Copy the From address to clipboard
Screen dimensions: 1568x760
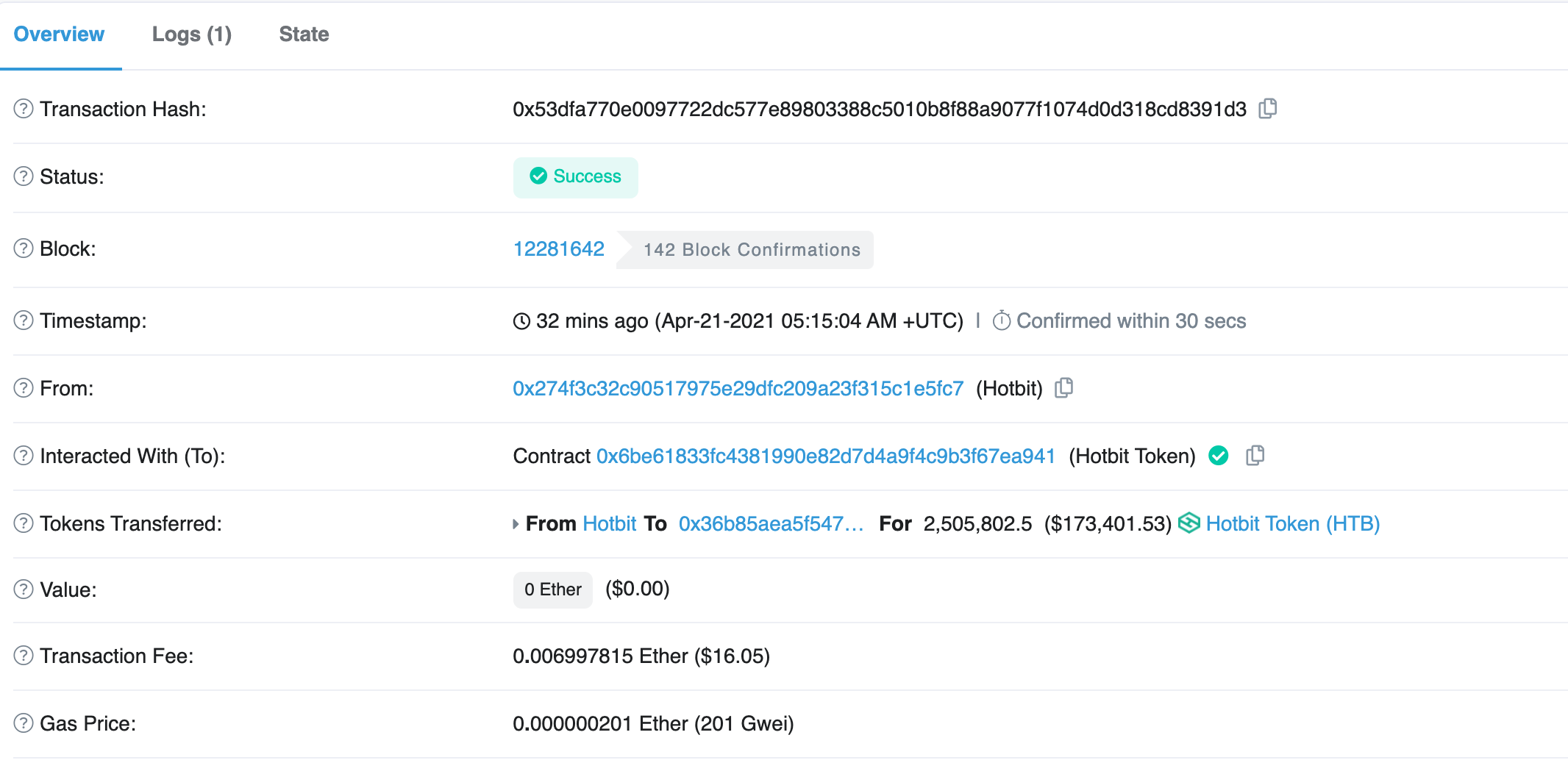1063,388
